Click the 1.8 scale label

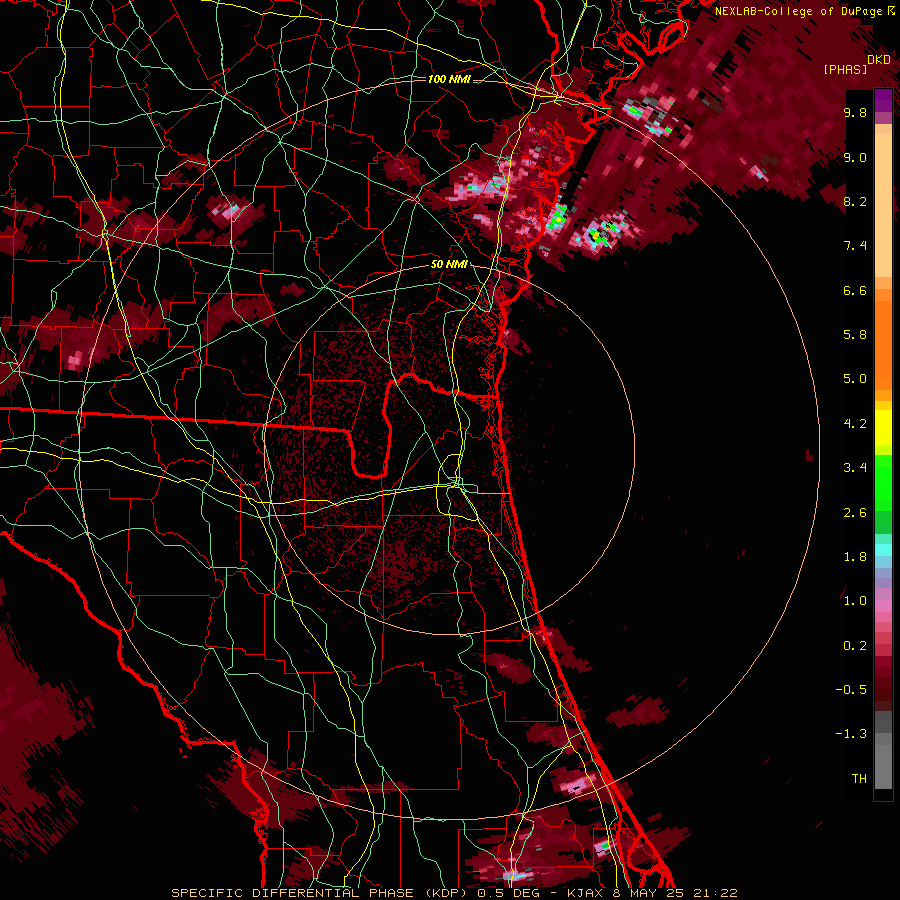click(x=855, y=556)
